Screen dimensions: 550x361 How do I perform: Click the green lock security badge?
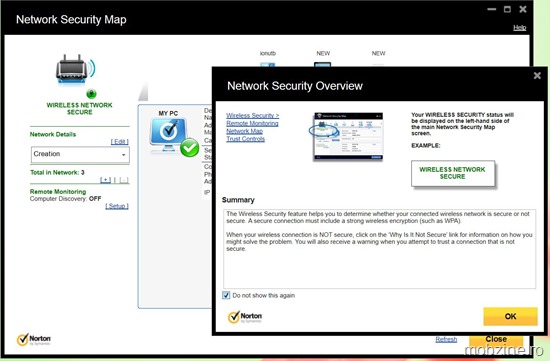[91, 94]
